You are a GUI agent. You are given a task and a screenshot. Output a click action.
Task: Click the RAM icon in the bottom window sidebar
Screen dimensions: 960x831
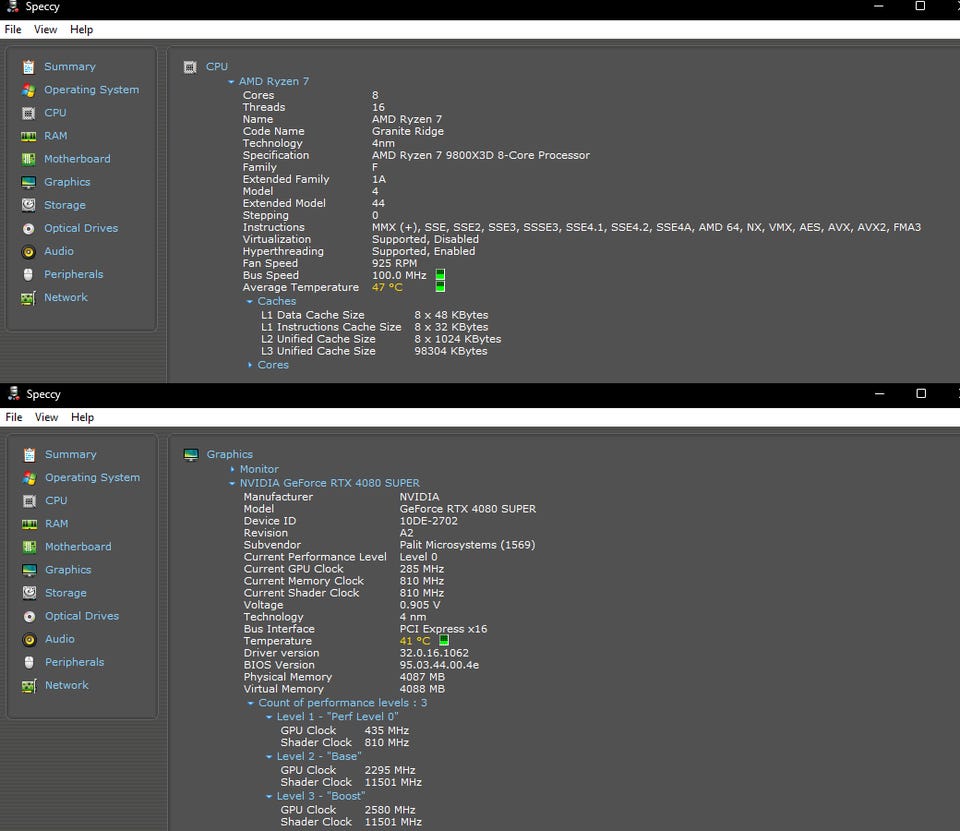coord(29,524)
